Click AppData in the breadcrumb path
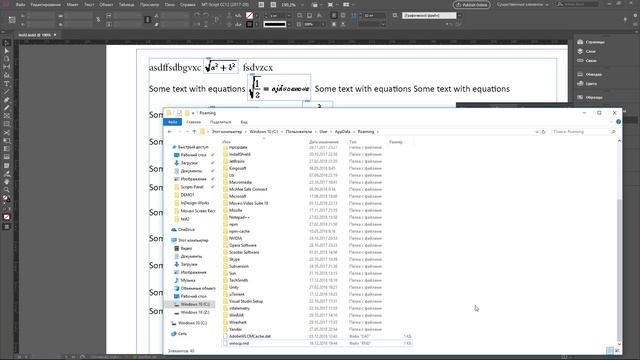 (x=342, y=132)
